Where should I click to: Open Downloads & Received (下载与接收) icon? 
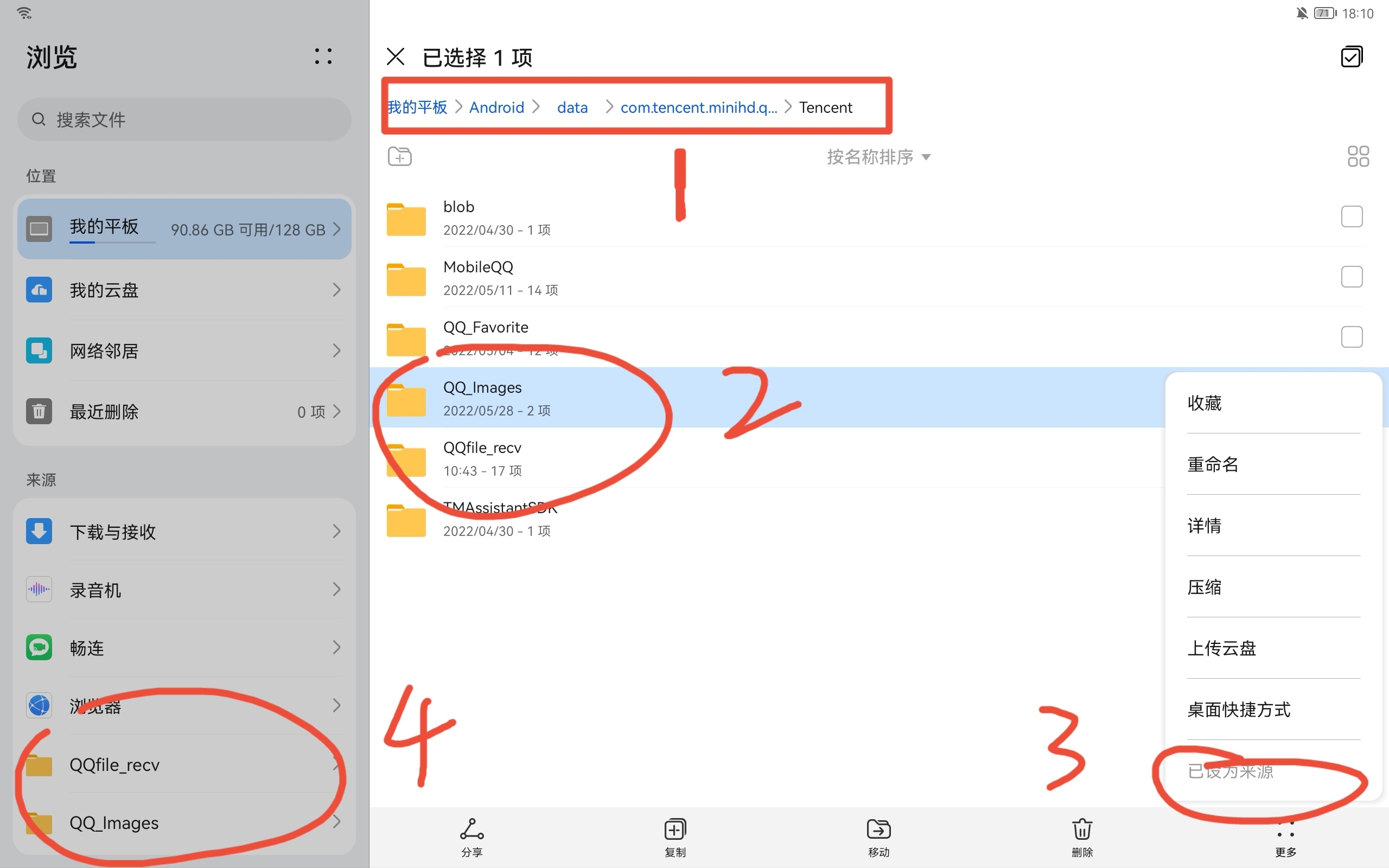(39, 531)
